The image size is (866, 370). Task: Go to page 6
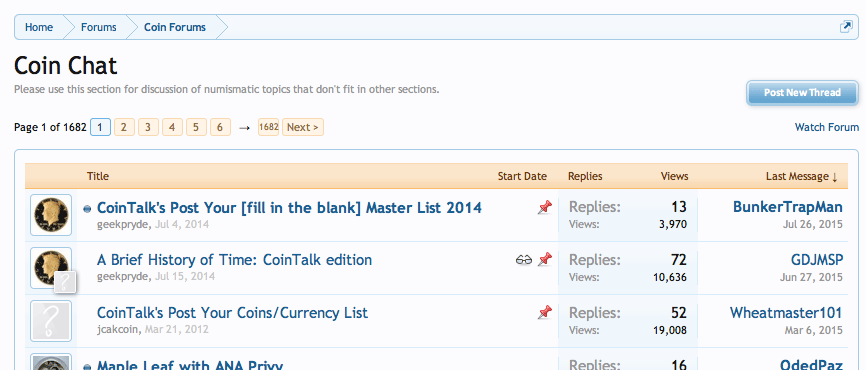pos(220,127)
